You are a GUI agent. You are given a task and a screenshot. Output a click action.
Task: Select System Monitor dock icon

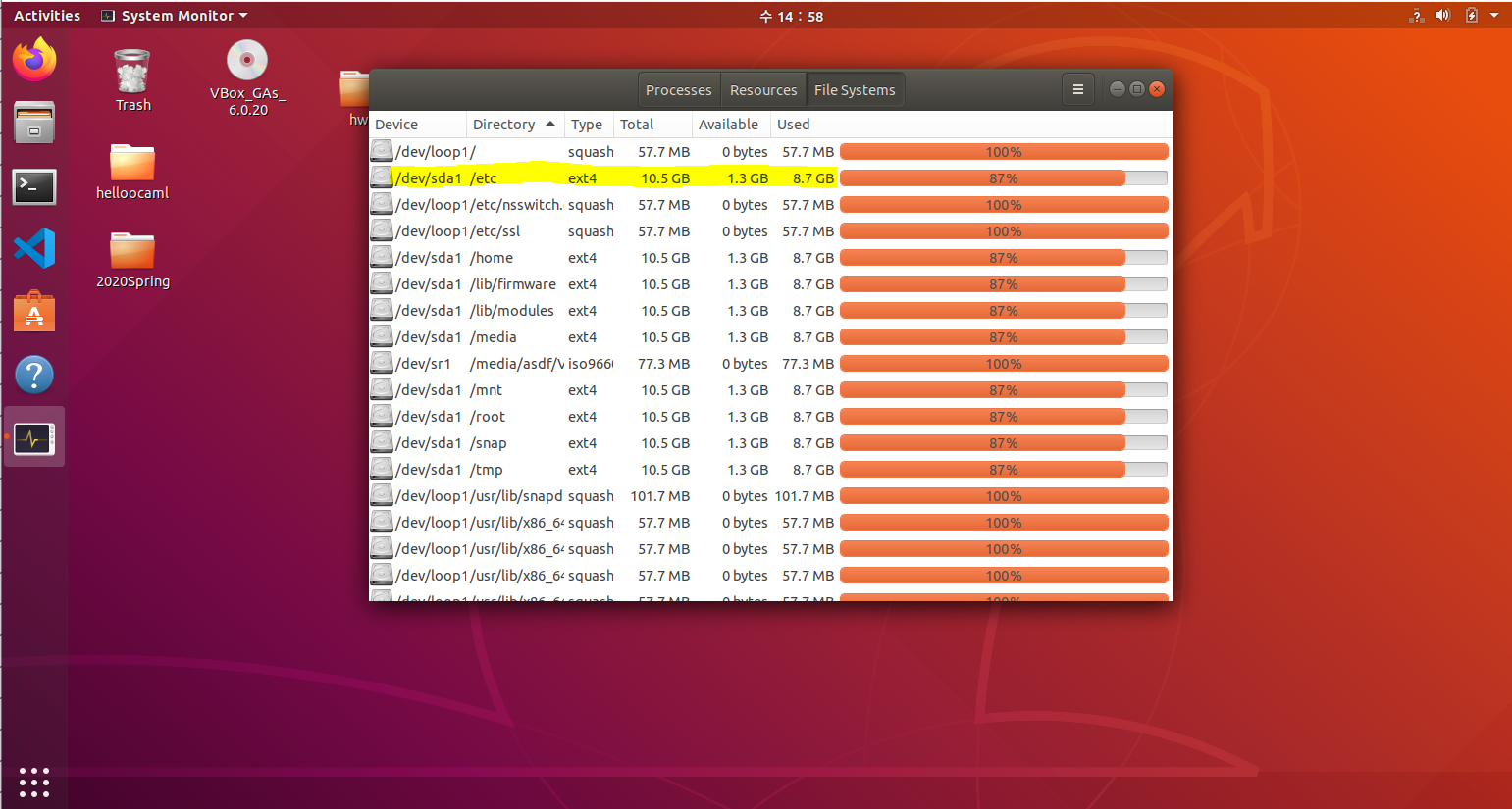pos(34,438)
